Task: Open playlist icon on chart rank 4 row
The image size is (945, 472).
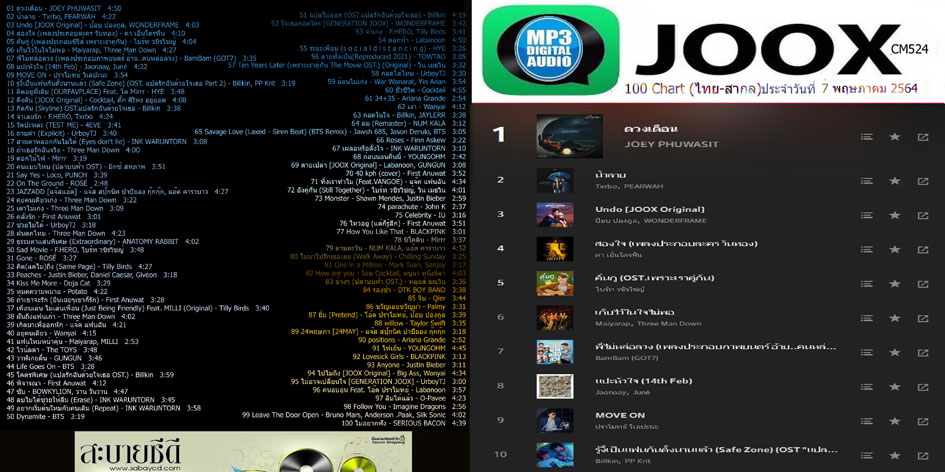Action: click(867, 249)
